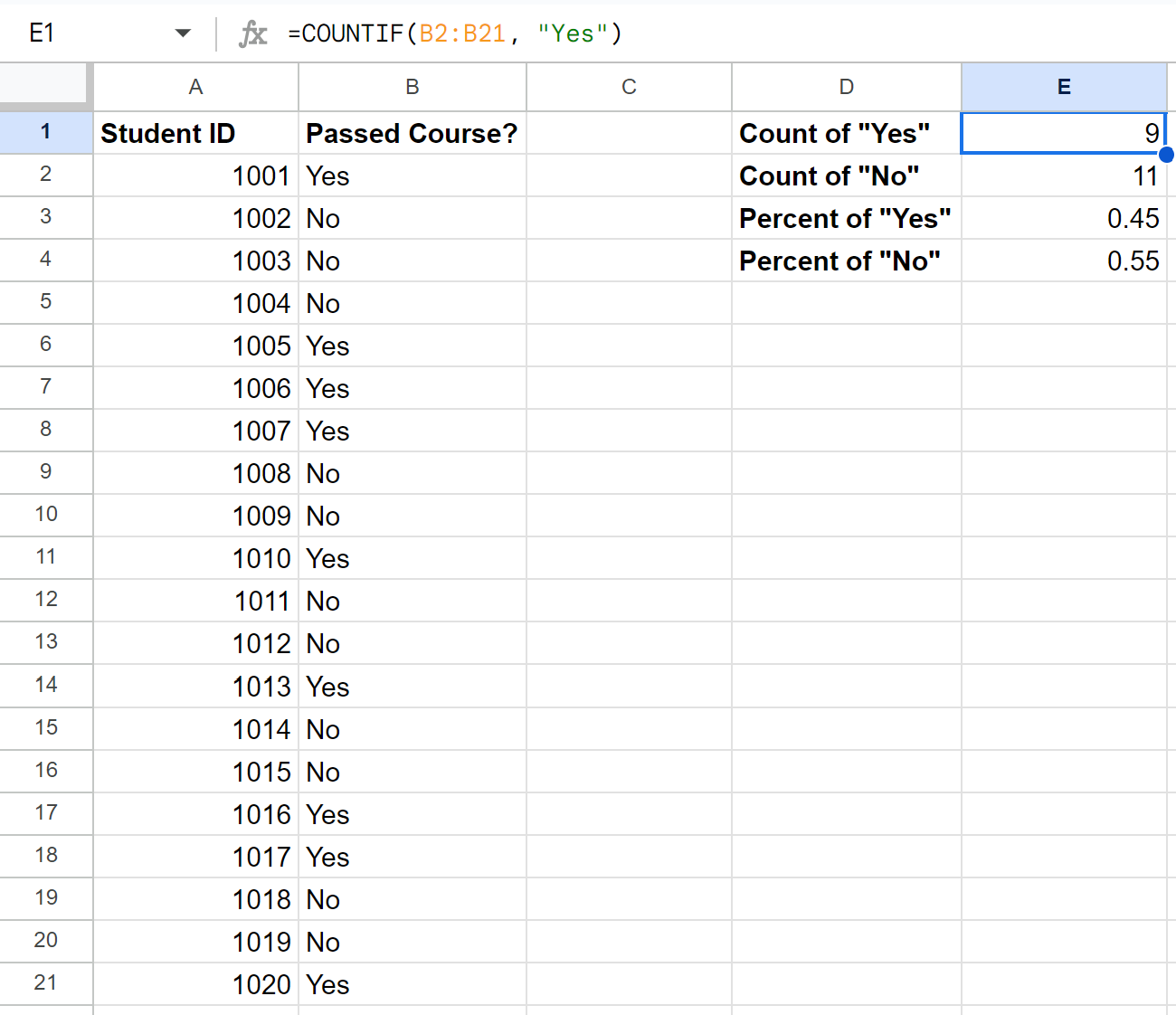Click the 'No' cell beside 1002
Viewport: 1176px width, 1015px height.
coord(413,218)
